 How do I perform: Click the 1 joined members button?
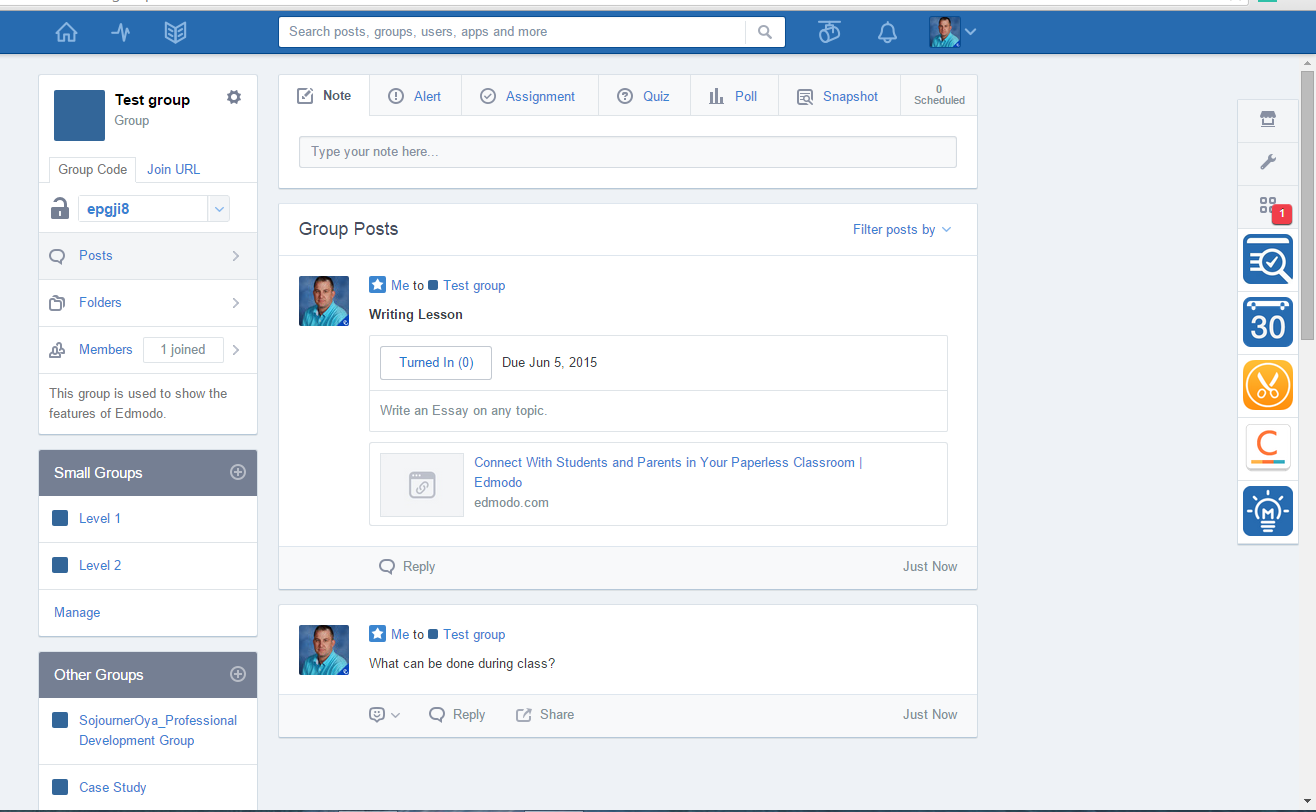[x=183, y=350]
